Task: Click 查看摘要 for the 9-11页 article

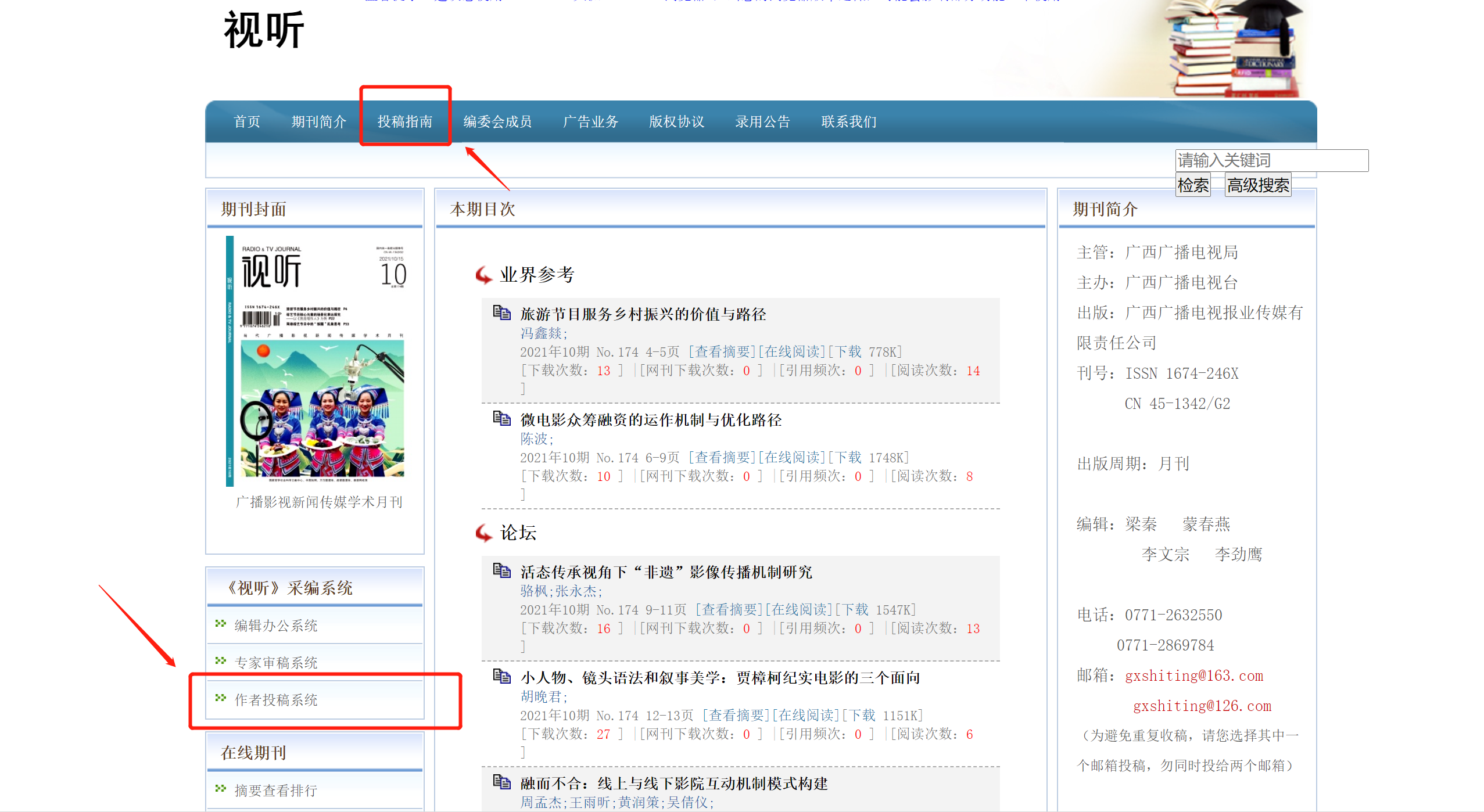Action: (729, 609)
